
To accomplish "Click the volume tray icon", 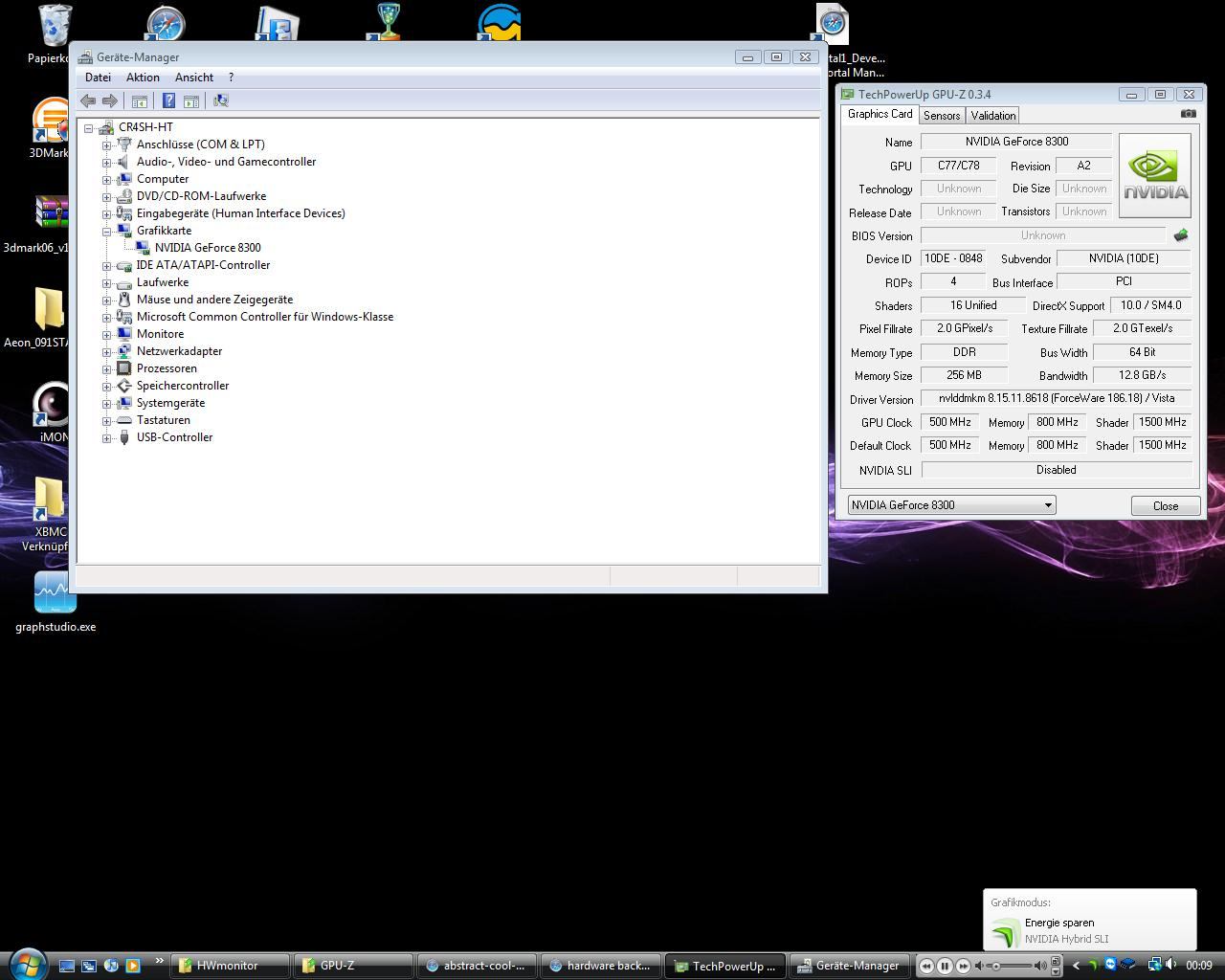I will pos(1170,965).
